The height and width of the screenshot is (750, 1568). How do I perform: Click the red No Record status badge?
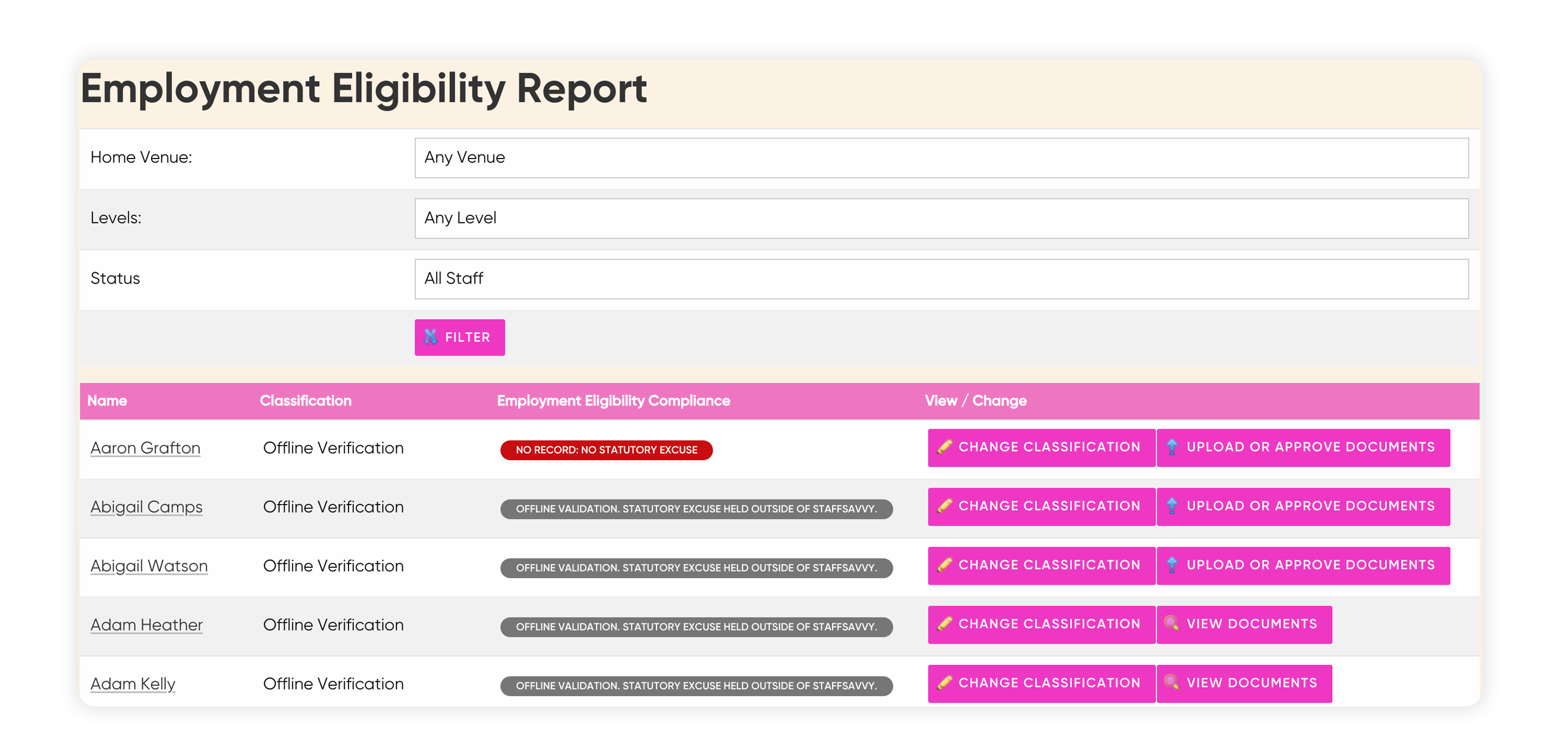(606, 450)
